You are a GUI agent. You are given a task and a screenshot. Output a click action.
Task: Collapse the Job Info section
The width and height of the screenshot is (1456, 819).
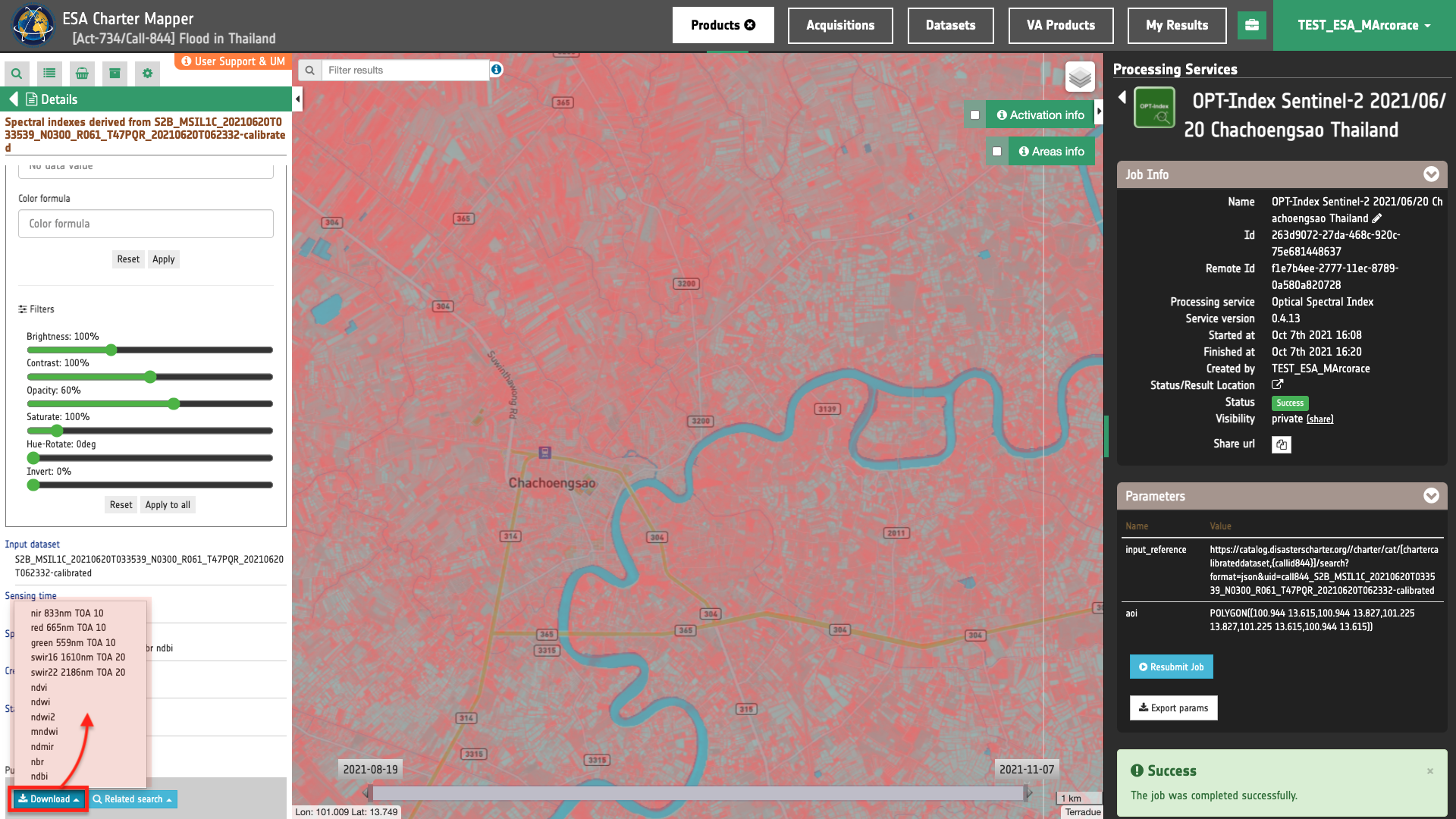[1431, 174]
